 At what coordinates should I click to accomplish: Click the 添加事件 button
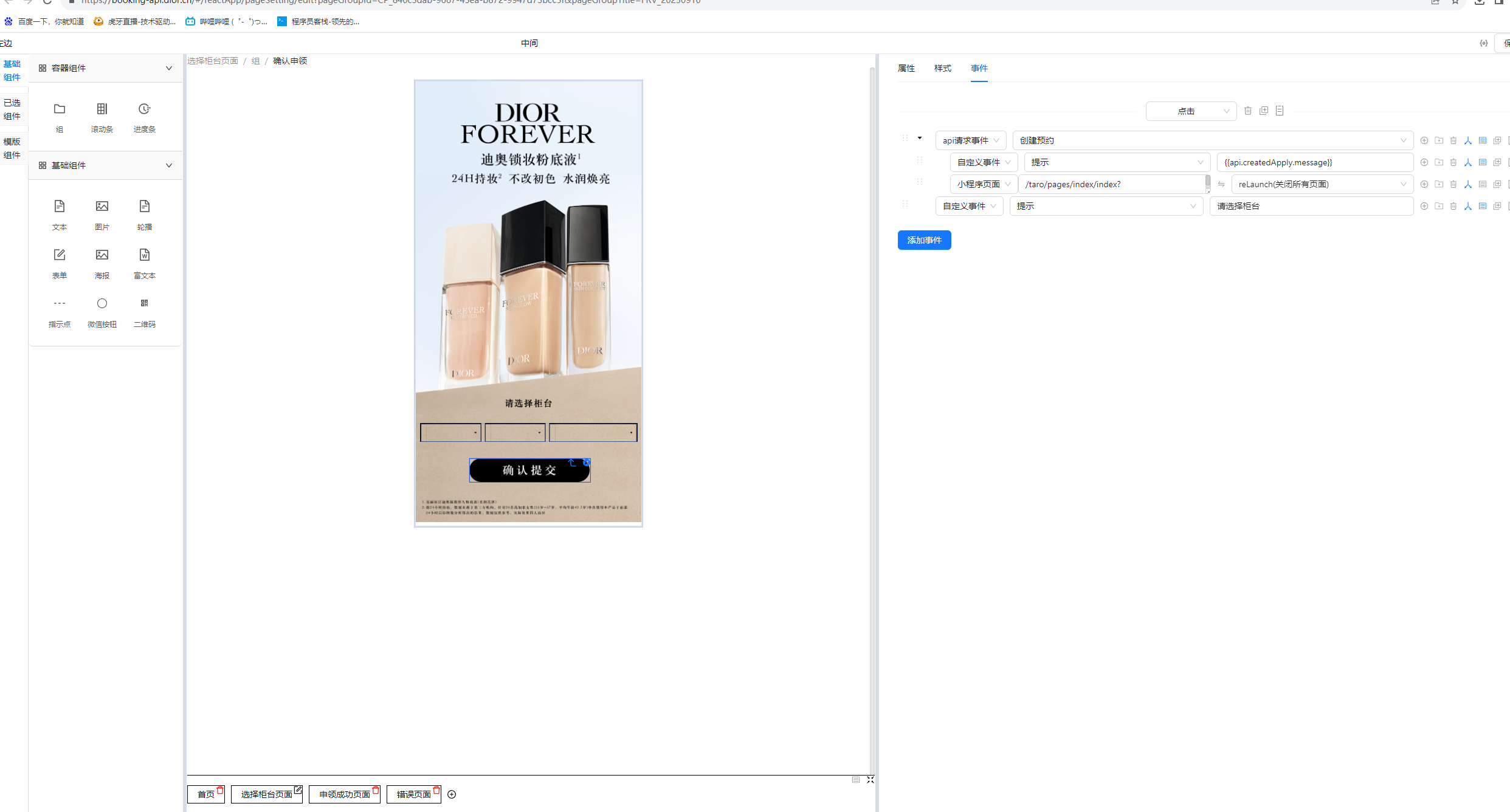[x=924, y=240]
